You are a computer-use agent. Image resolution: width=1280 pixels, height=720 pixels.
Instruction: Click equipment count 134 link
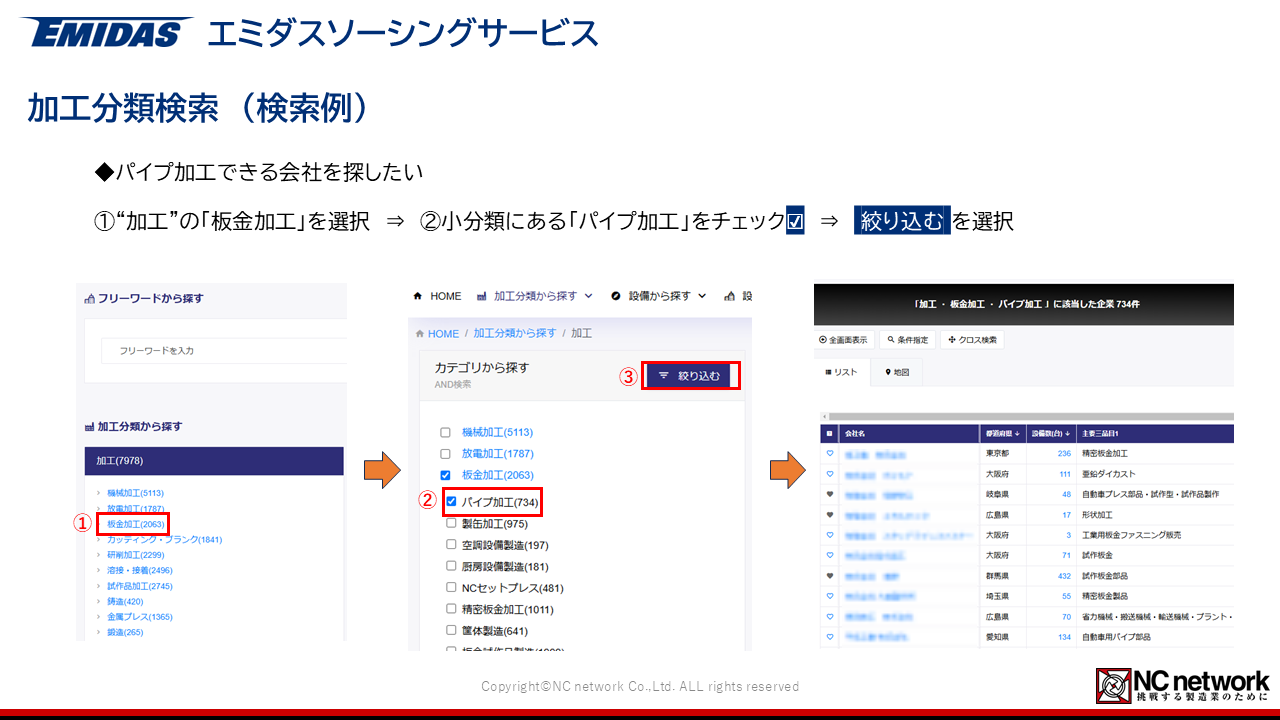1064,637
